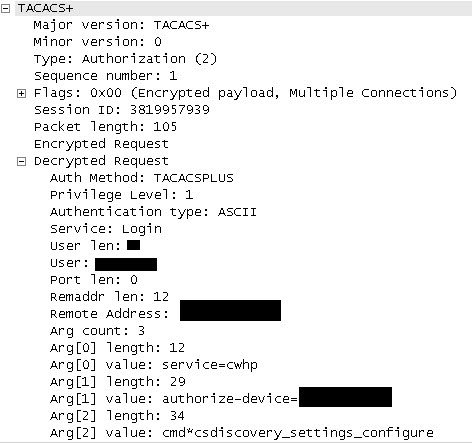Collapse the Decrypted Request section
The width and height of the screenshot is (472, 444).
coord(21,162)
